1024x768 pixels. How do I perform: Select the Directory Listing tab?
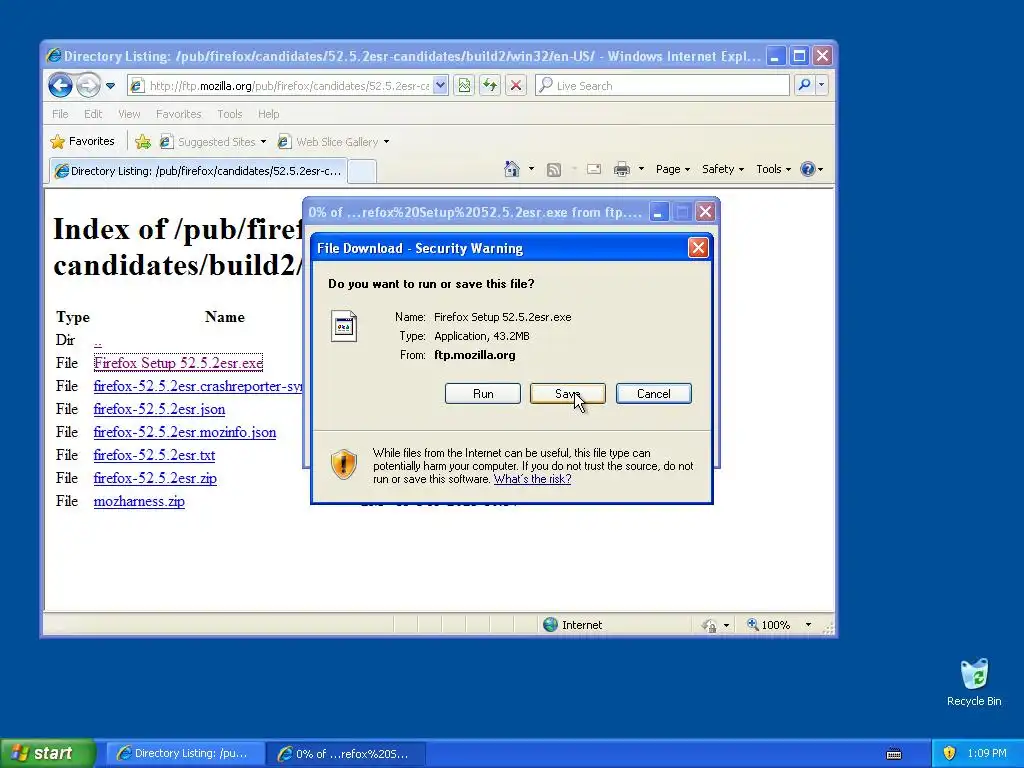[x=198, y=171]
